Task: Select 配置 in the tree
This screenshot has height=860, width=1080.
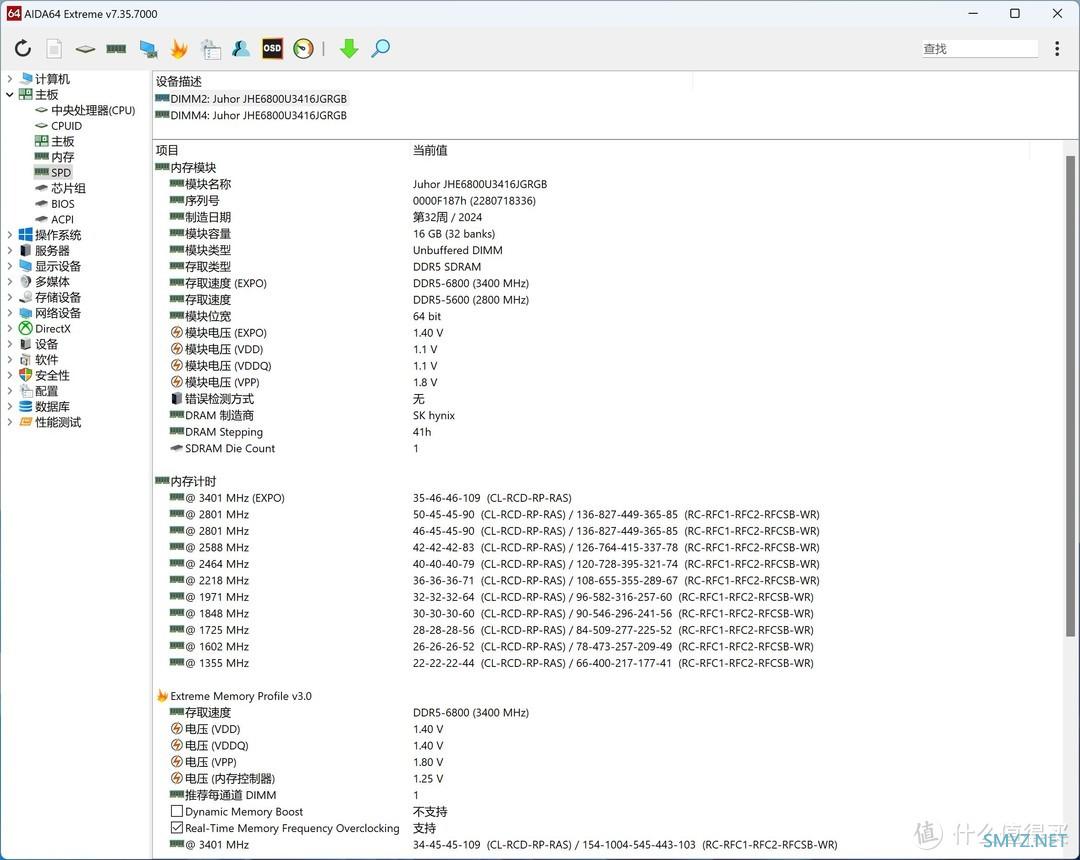Action: pyautogui.click(x=47, y=391)
